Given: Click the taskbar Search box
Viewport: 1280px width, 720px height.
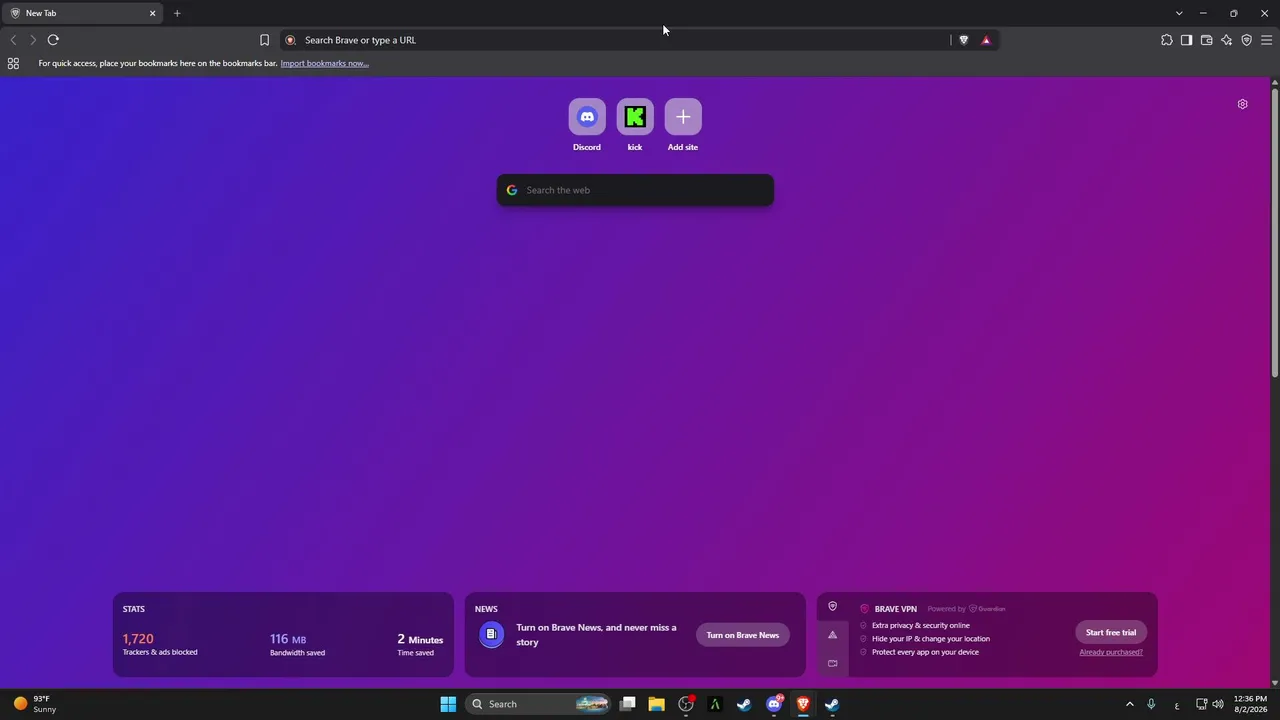Looking at the screenshot, I should click(x=539, y=704).
